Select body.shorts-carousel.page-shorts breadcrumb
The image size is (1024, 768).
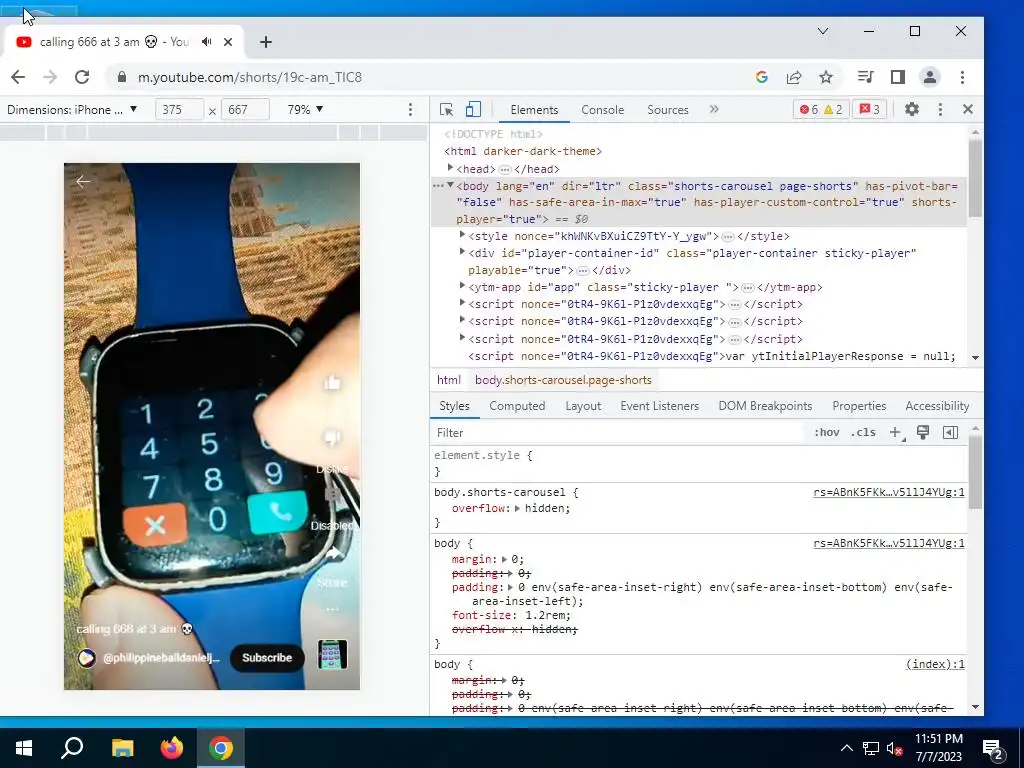click(563, 380)
